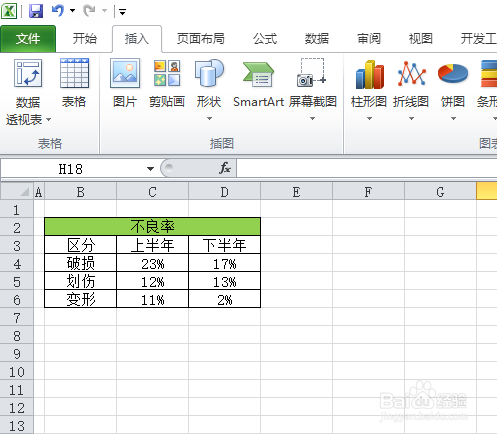Image resolution: width=497 pixels, height=434 pixels.
Task: Expand the 折线图 dropdown arrow
Action: [411, 118]
